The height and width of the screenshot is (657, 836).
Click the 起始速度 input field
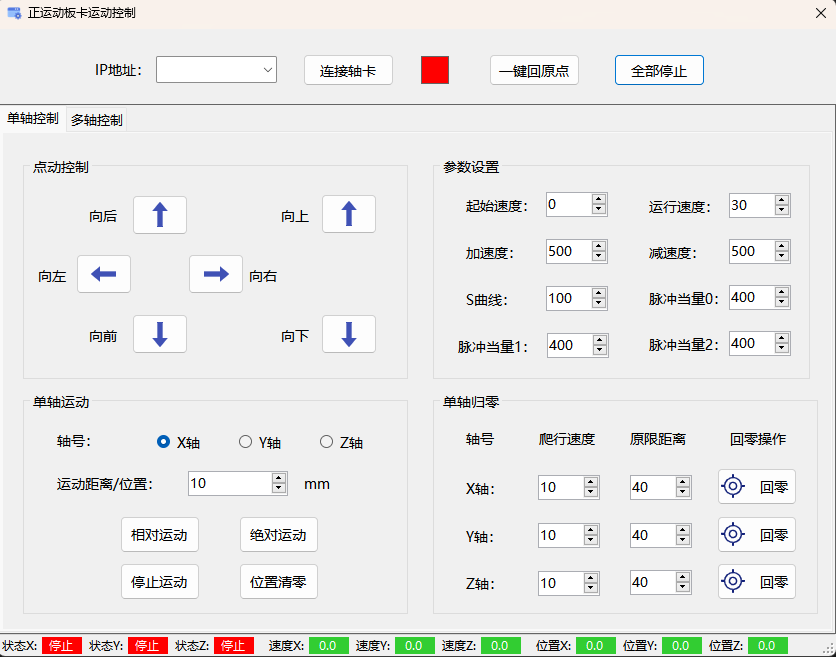(x=569, y=205)
